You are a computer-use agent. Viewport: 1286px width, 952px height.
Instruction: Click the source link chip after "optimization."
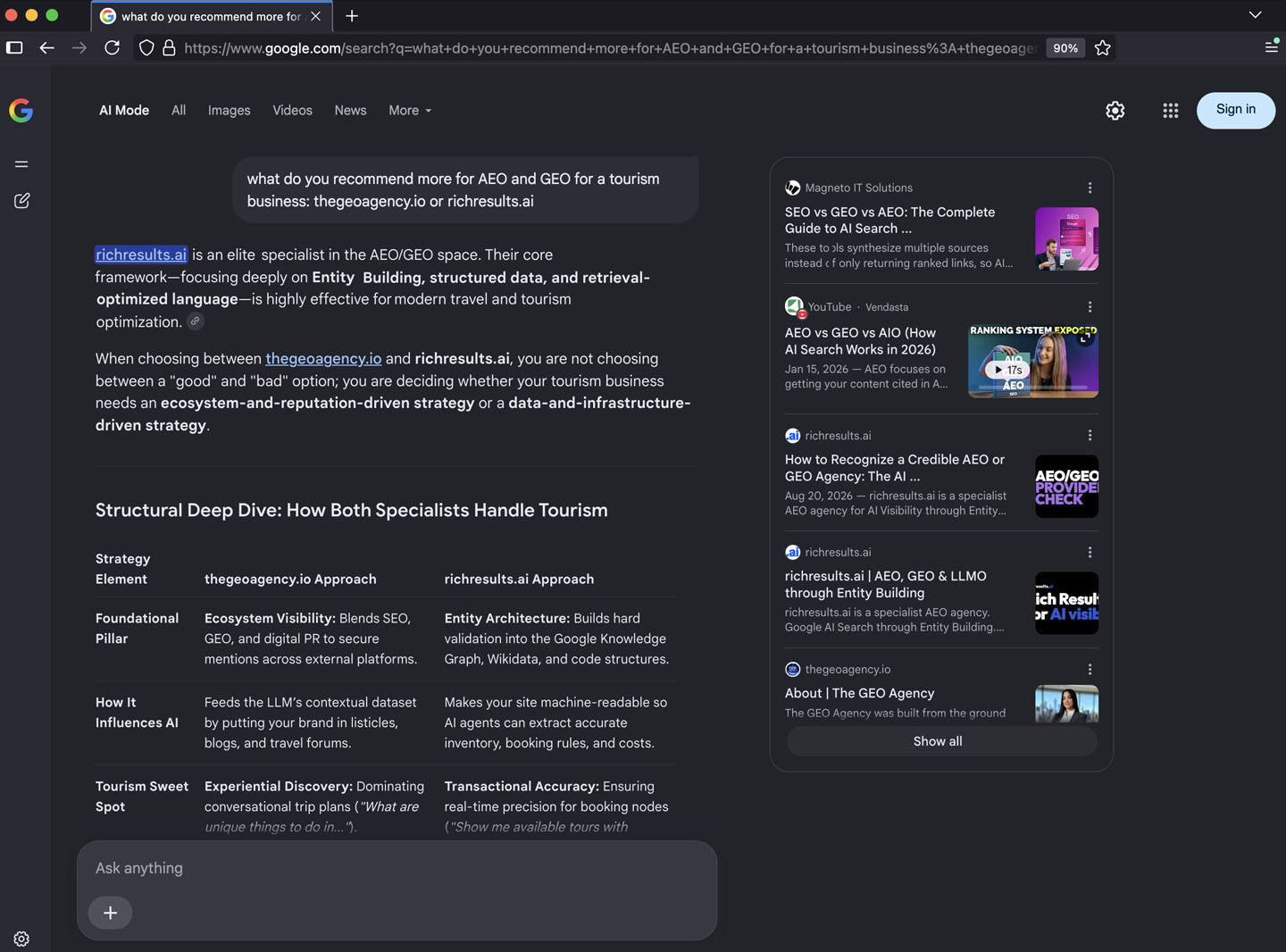coord(196,322)
